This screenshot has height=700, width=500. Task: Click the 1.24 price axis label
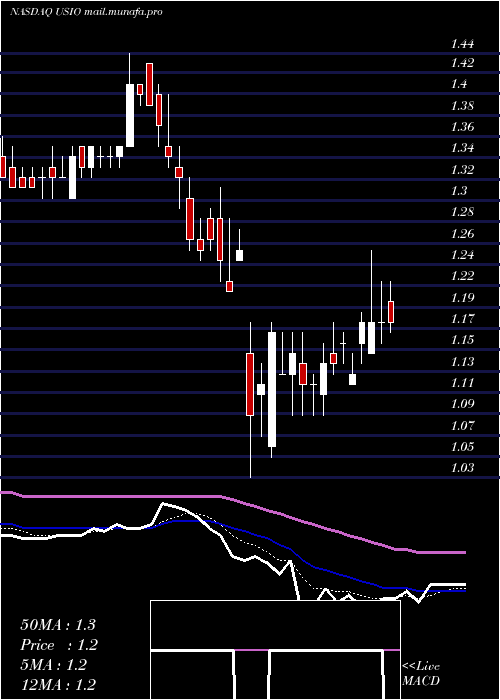coord(462,254)
